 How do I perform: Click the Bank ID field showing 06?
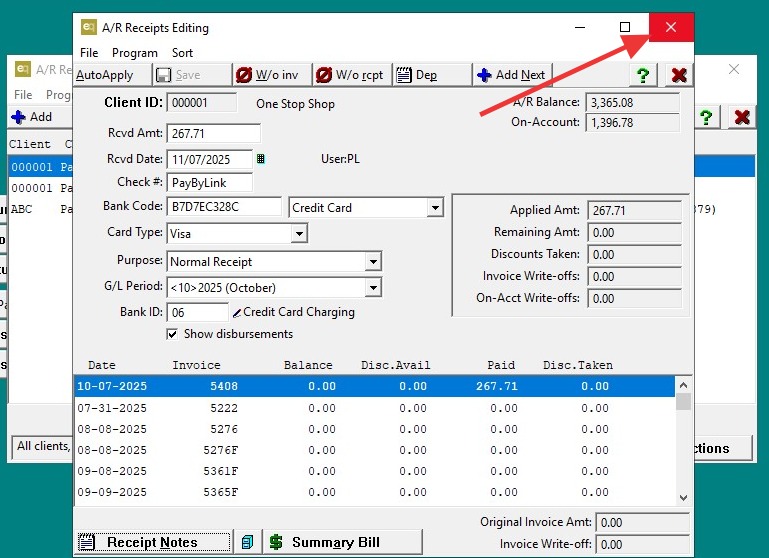pos(197,312)
